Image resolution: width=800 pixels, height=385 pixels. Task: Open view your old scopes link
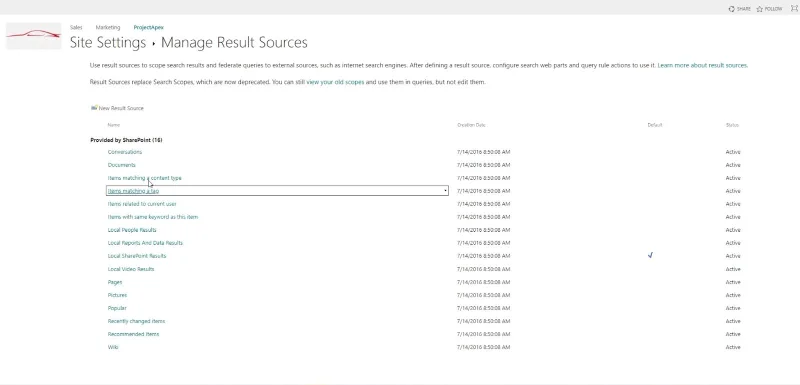(335, 82)
